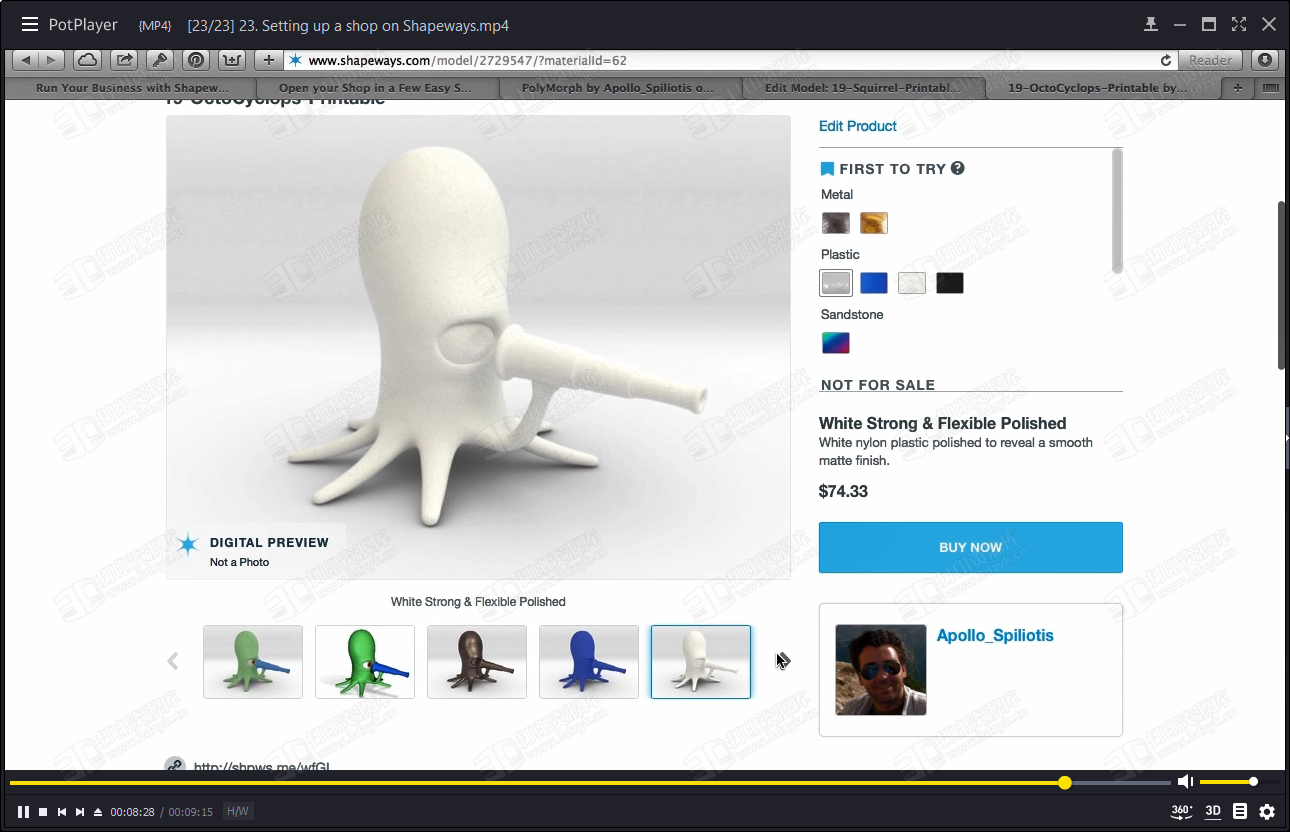Click the designer profile photo
1290x832 pixels.
tap(881, 670)
